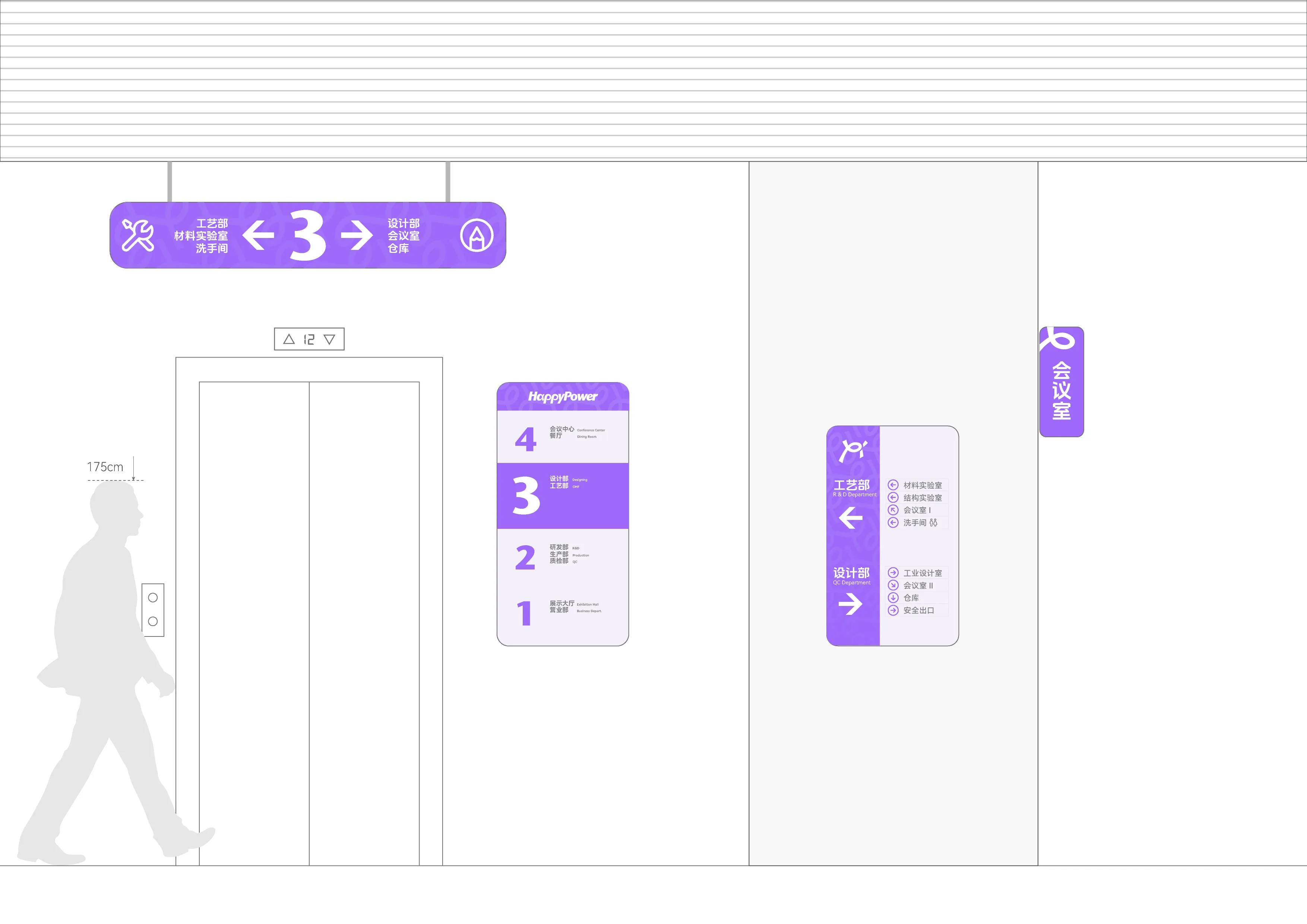
Task: Select highlighted floor 3 row in directory
Action: tap(563, 496)
